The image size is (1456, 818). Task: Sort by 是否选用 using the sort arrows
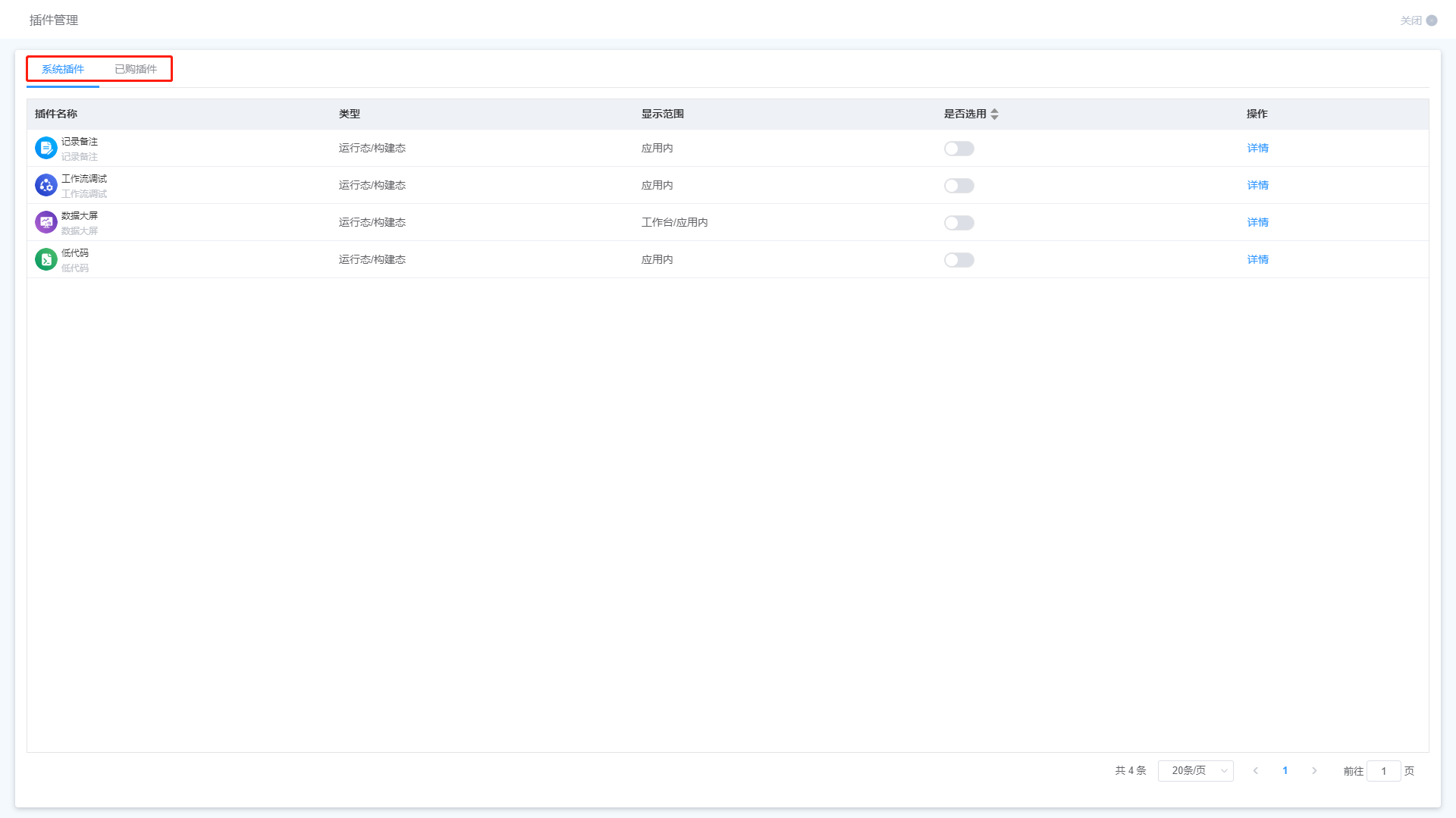tap(994, 114)
